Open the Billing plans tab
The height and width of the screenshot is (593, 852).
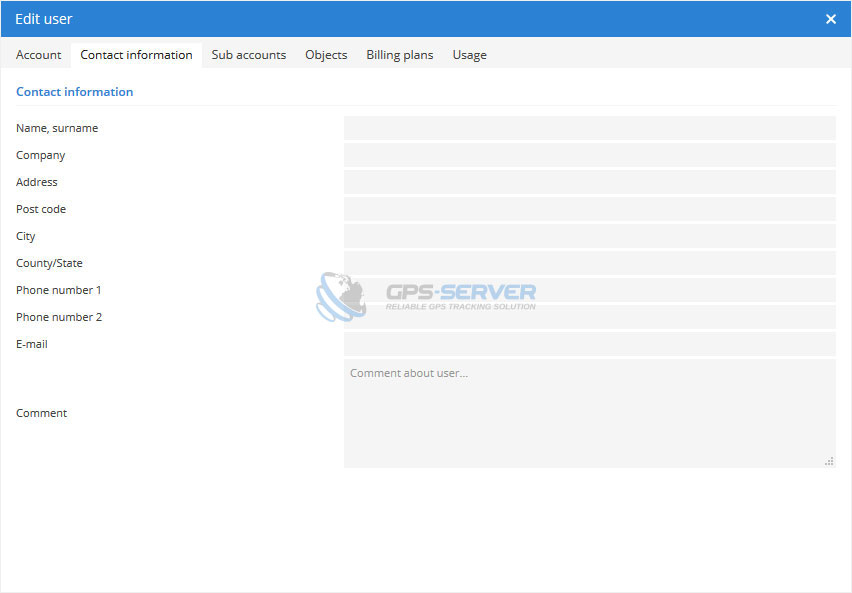pyautogui.click(x=400, y=55)
